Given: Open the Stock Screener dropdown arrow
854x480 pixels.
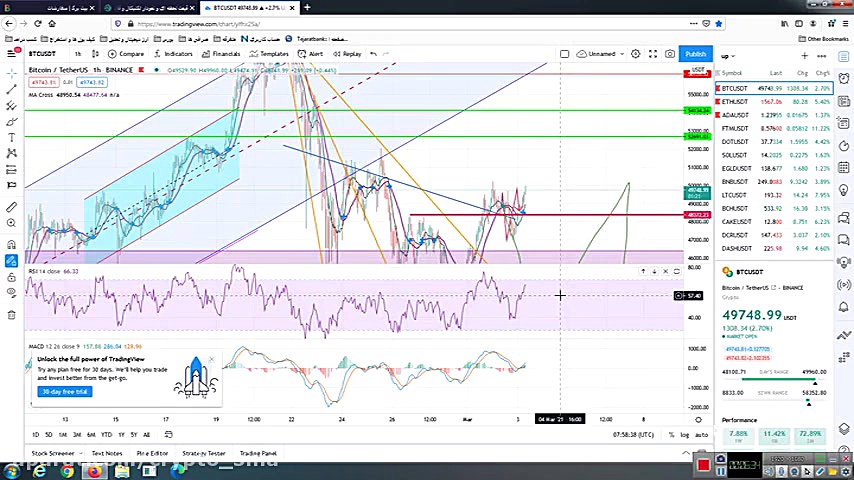Looking at the screenshot, I should pos(81,453).
